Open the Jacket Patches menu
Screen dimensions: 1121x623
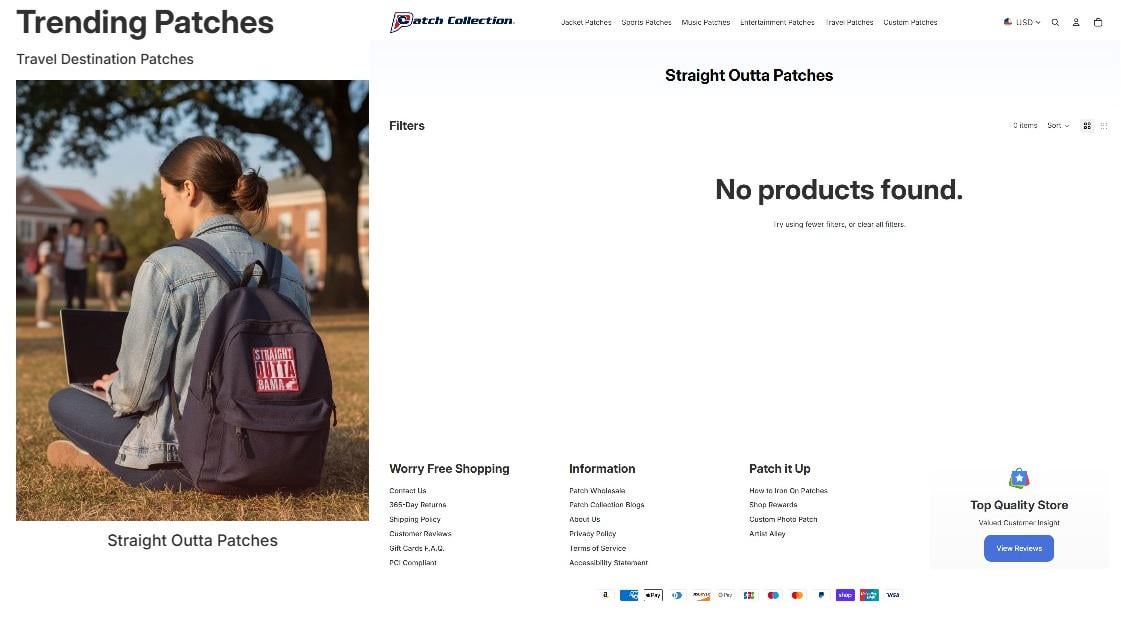click(x=586, y=23)
